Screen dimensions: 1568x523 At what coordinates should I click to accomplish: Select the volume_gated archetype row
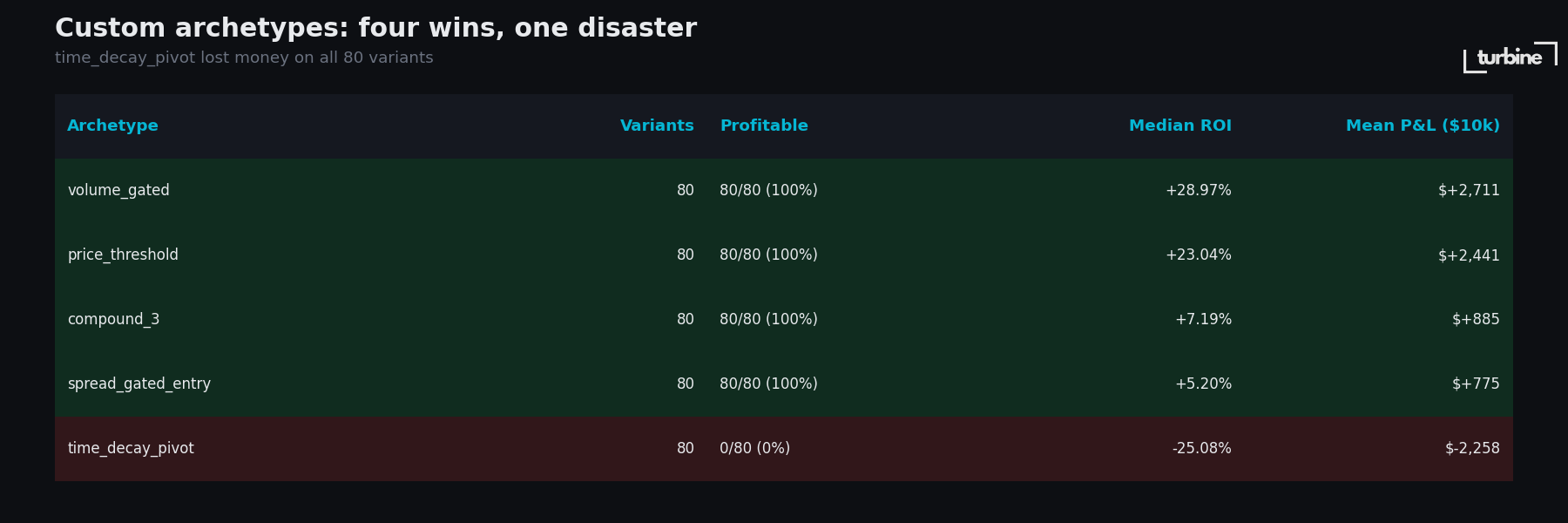click(118, 190)
